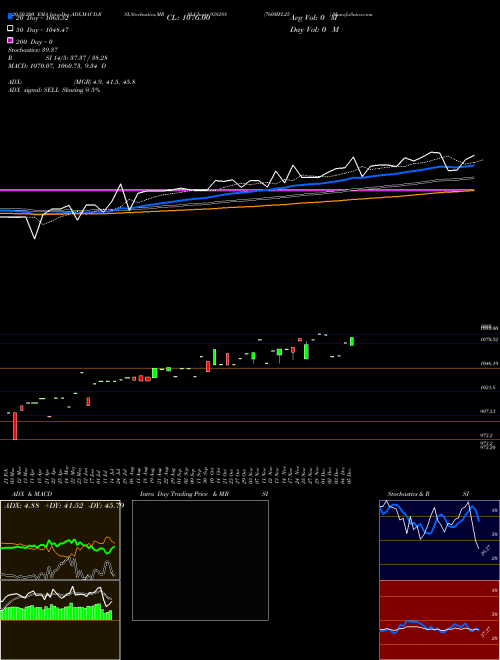Click the 'ADX signal: SELL' text
Image resolution: width=500 pixels, height=660 pixels.
[x=34, y=90]
